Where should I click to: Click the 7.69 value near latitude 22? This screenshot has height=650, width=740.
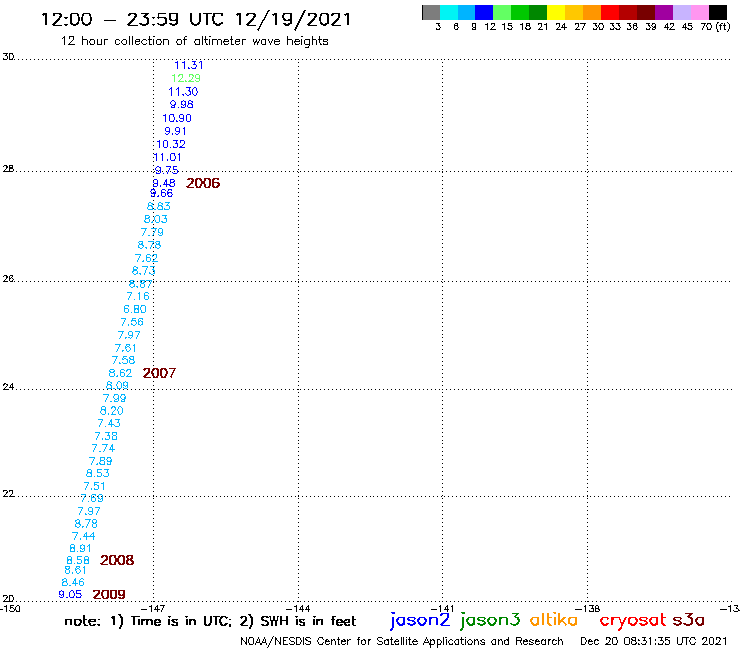tap(92, 498)
